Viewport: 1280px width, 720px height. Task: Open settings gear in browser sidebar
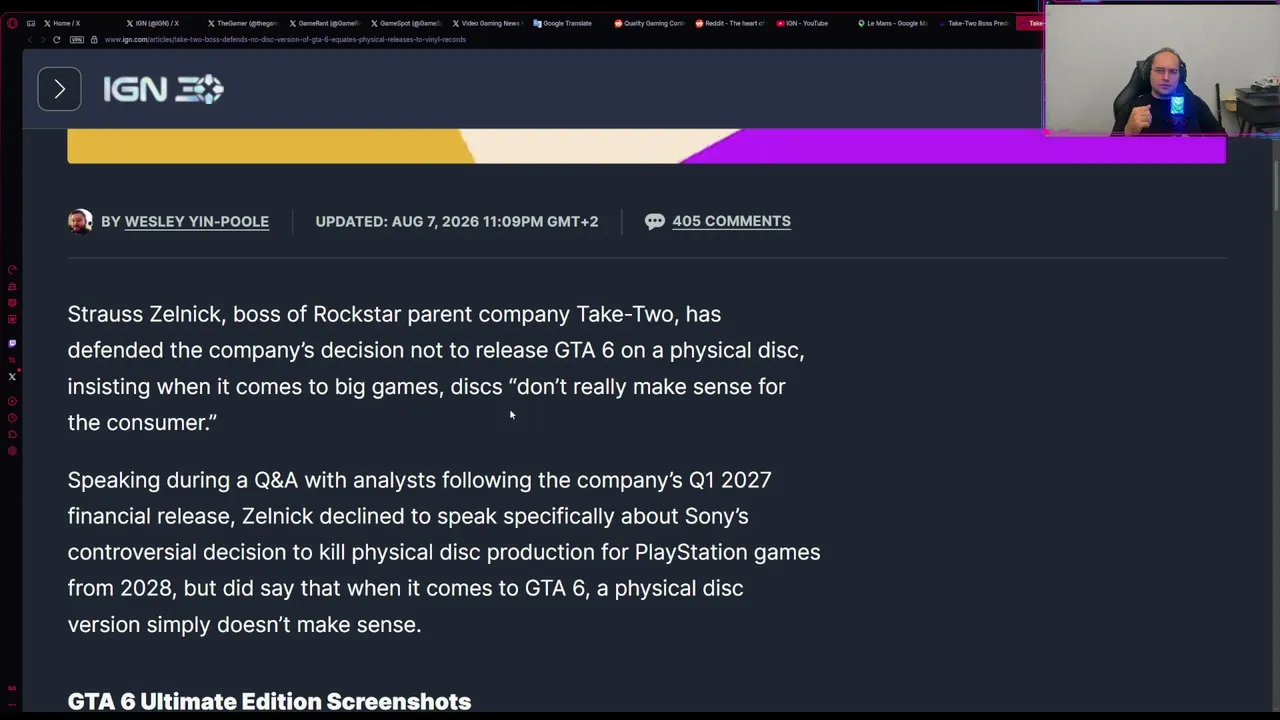12,451
